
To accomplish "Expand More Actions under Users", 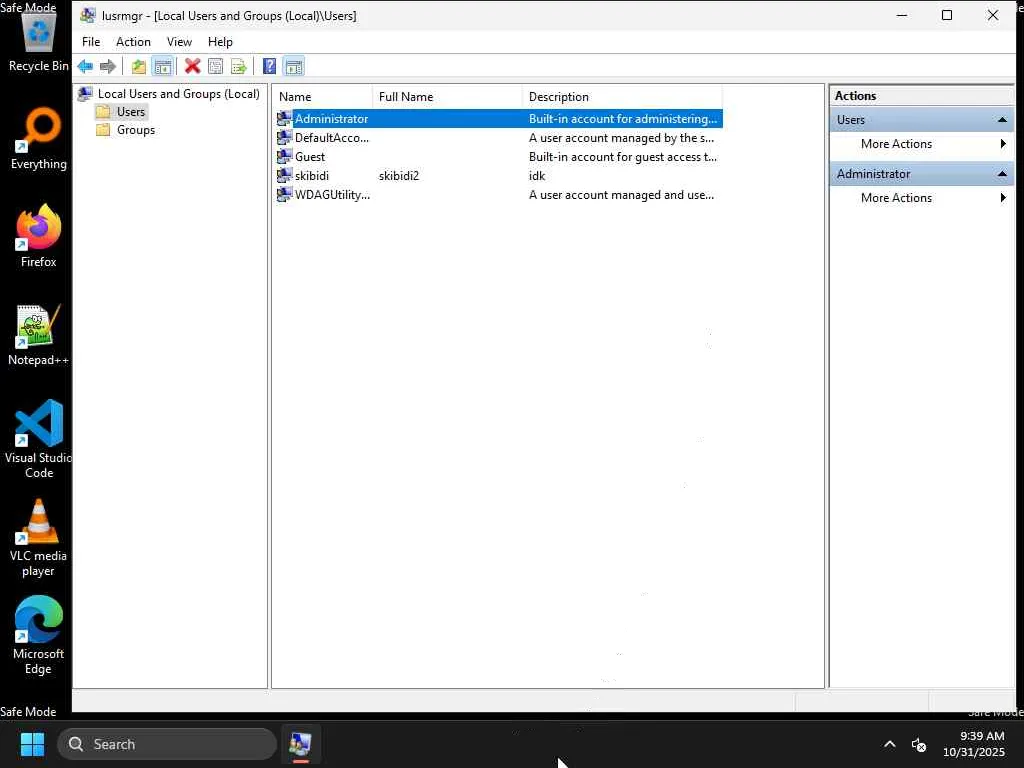I will coord(921,144).
